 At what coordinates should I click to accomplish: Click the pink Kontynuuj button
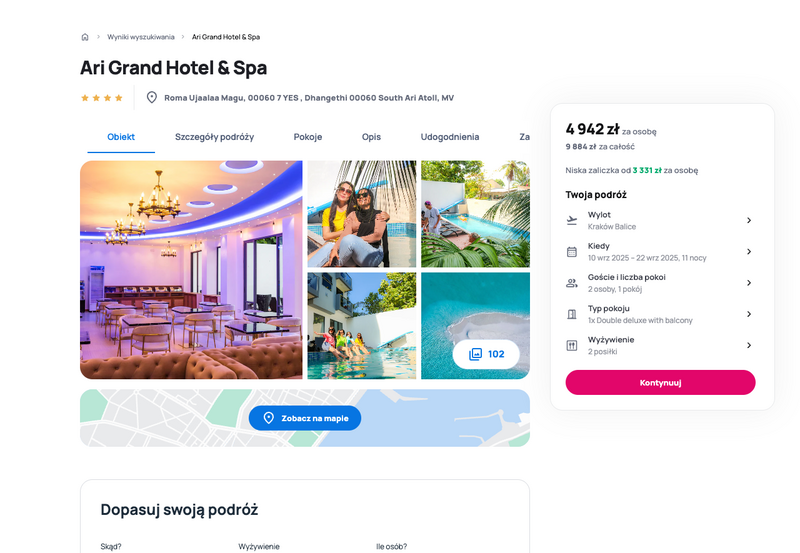(660, 383)
